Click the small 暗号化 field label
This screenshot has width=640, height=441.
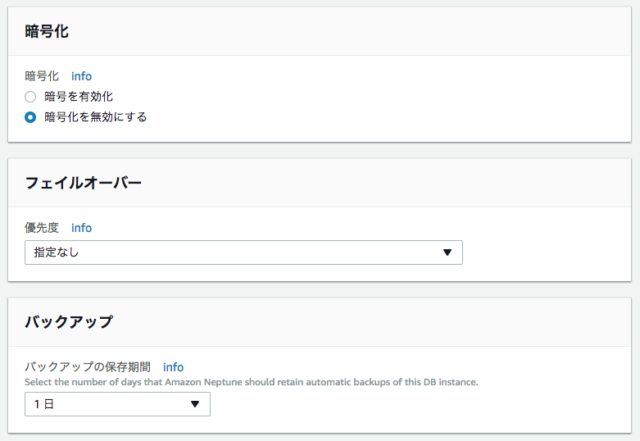coord(42,76)
